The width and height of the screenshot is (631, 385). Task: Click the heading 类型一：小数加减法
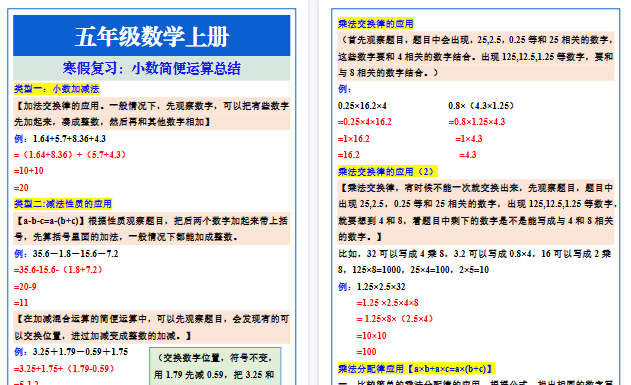[56, 89]
